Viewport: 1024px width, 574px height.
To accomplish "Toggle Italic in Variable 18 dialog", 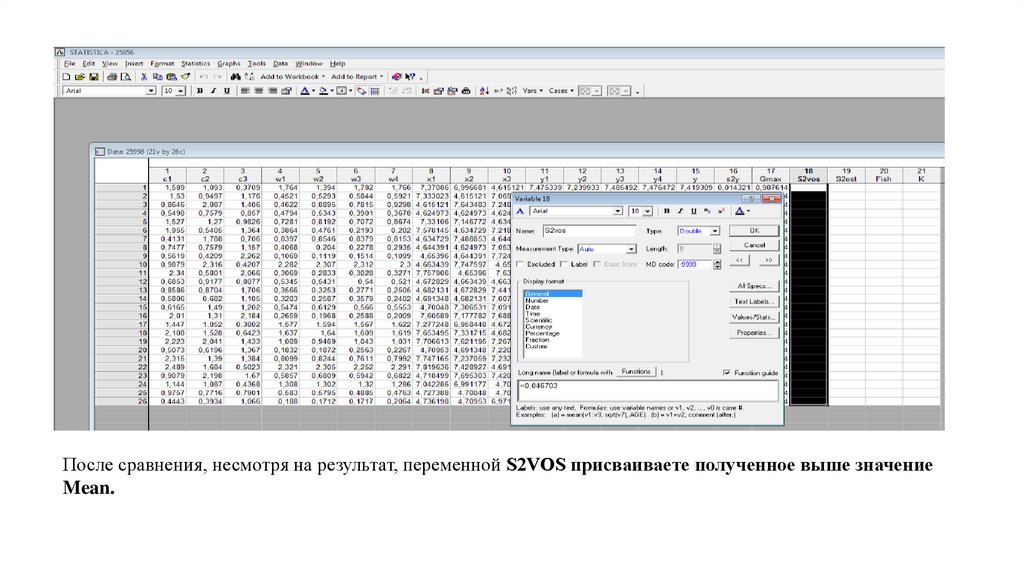I will 680,212.
